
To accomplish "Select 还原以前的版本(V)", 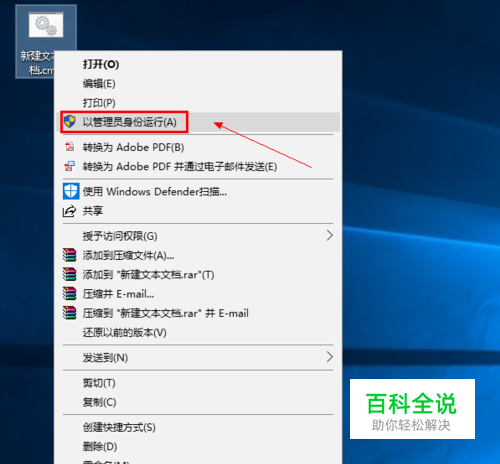I will [198, 332].
